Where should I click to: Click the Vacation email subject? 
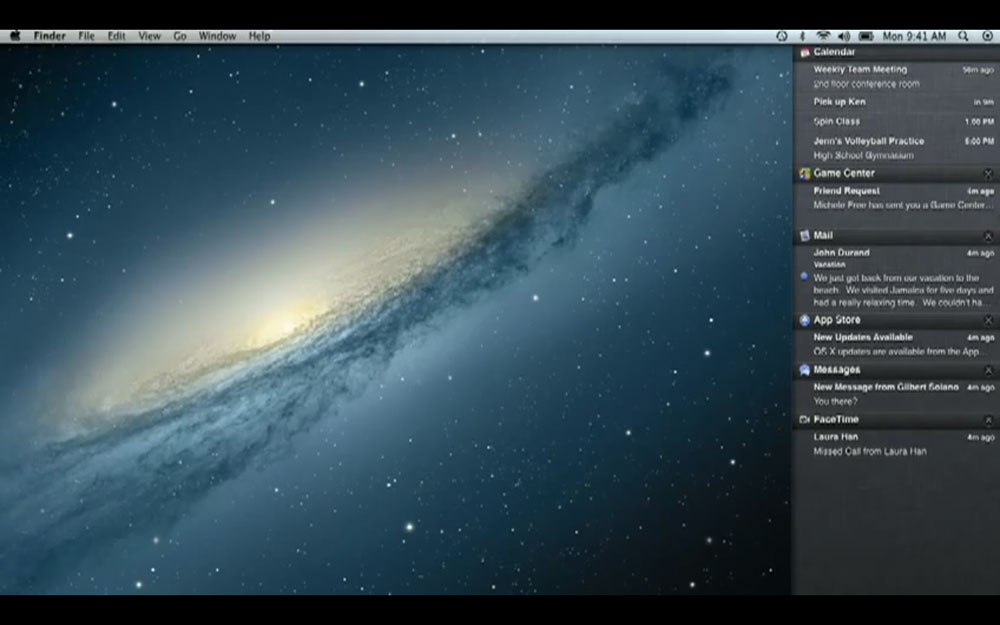[x=829, y=265]
